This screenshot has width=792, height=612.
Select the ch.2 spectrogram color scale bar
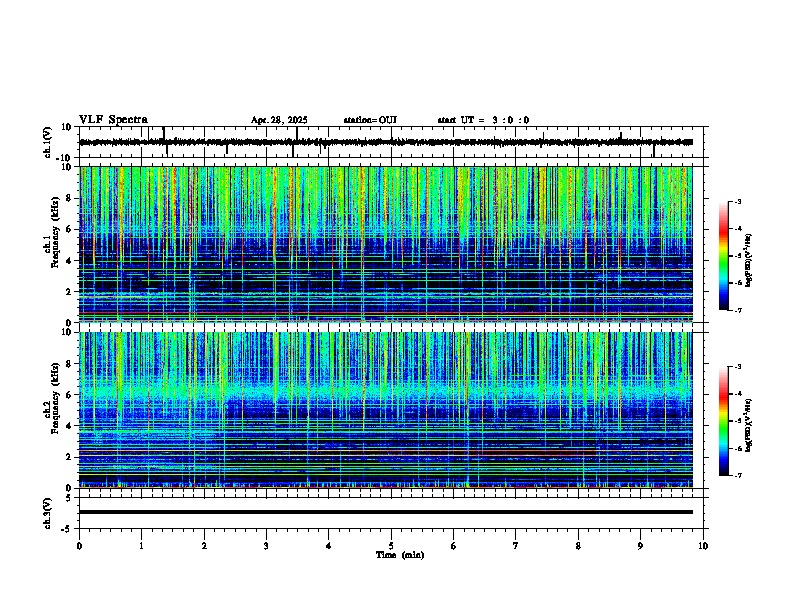(x=723, y=421)
